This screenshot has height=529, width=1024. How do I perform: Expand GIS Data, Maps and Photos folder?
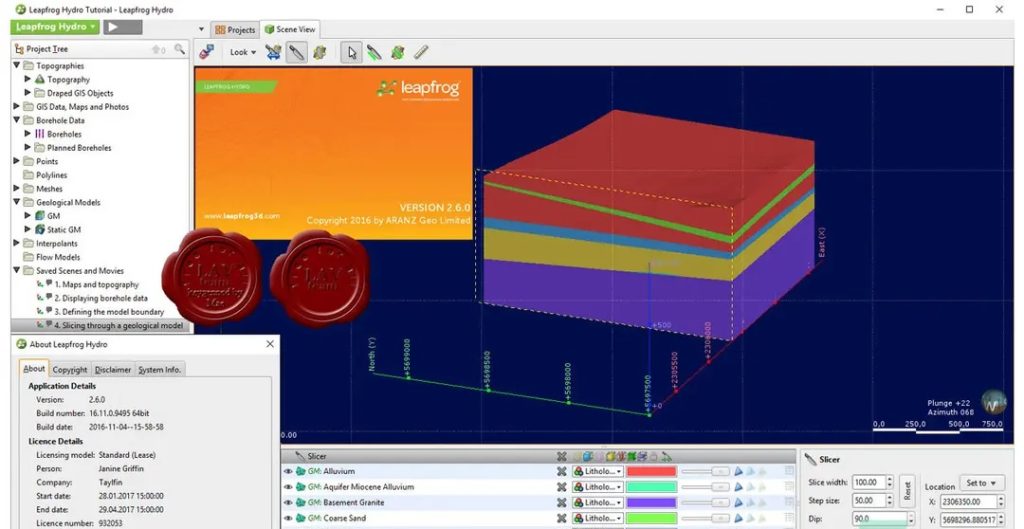[x=17, y=106]
